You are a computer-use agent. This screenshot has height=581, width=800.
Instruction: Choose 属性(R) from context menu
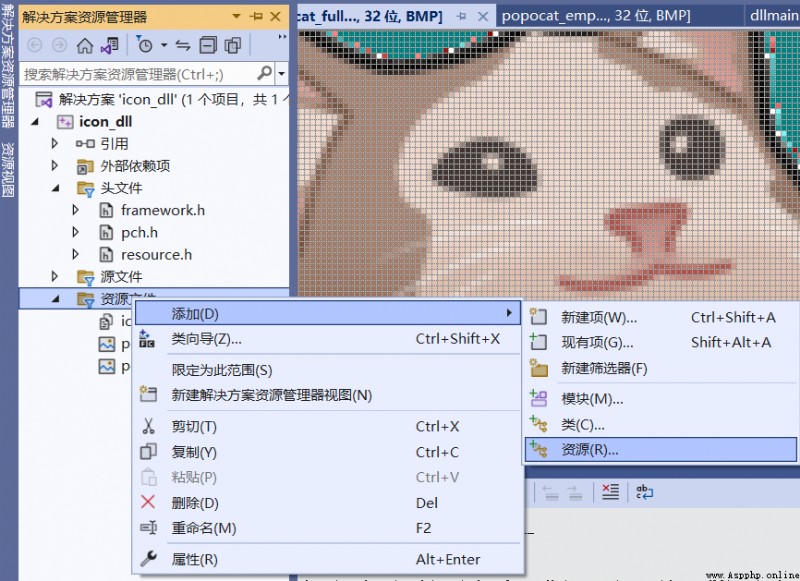tap(328, 560)
